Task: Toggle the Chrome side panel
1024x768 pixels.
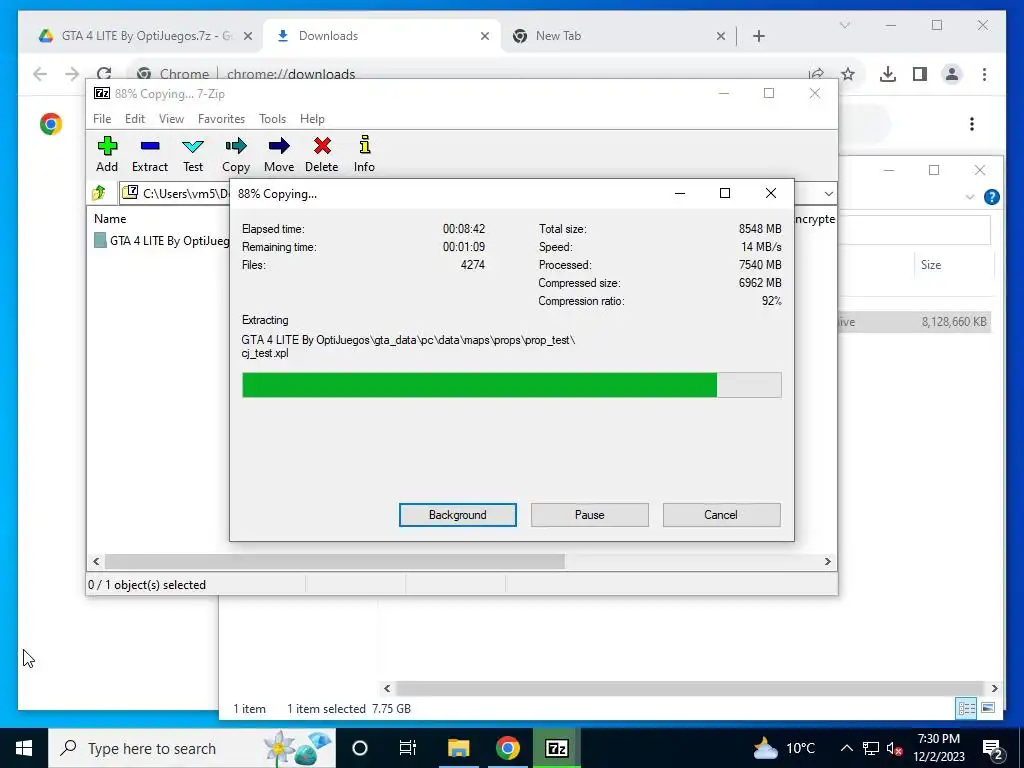Action: pyautogui.click(x=920, y=74)
